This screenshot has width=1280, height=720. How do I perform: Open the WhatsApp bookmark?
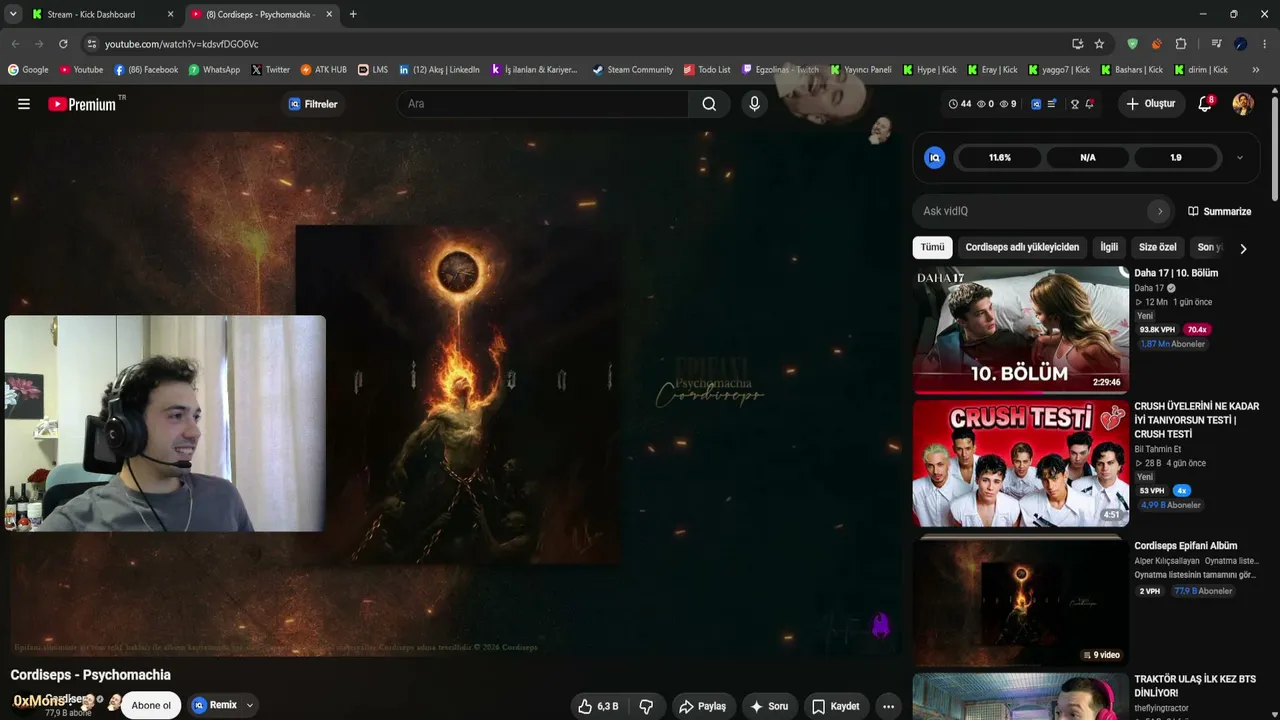point(214,70)
